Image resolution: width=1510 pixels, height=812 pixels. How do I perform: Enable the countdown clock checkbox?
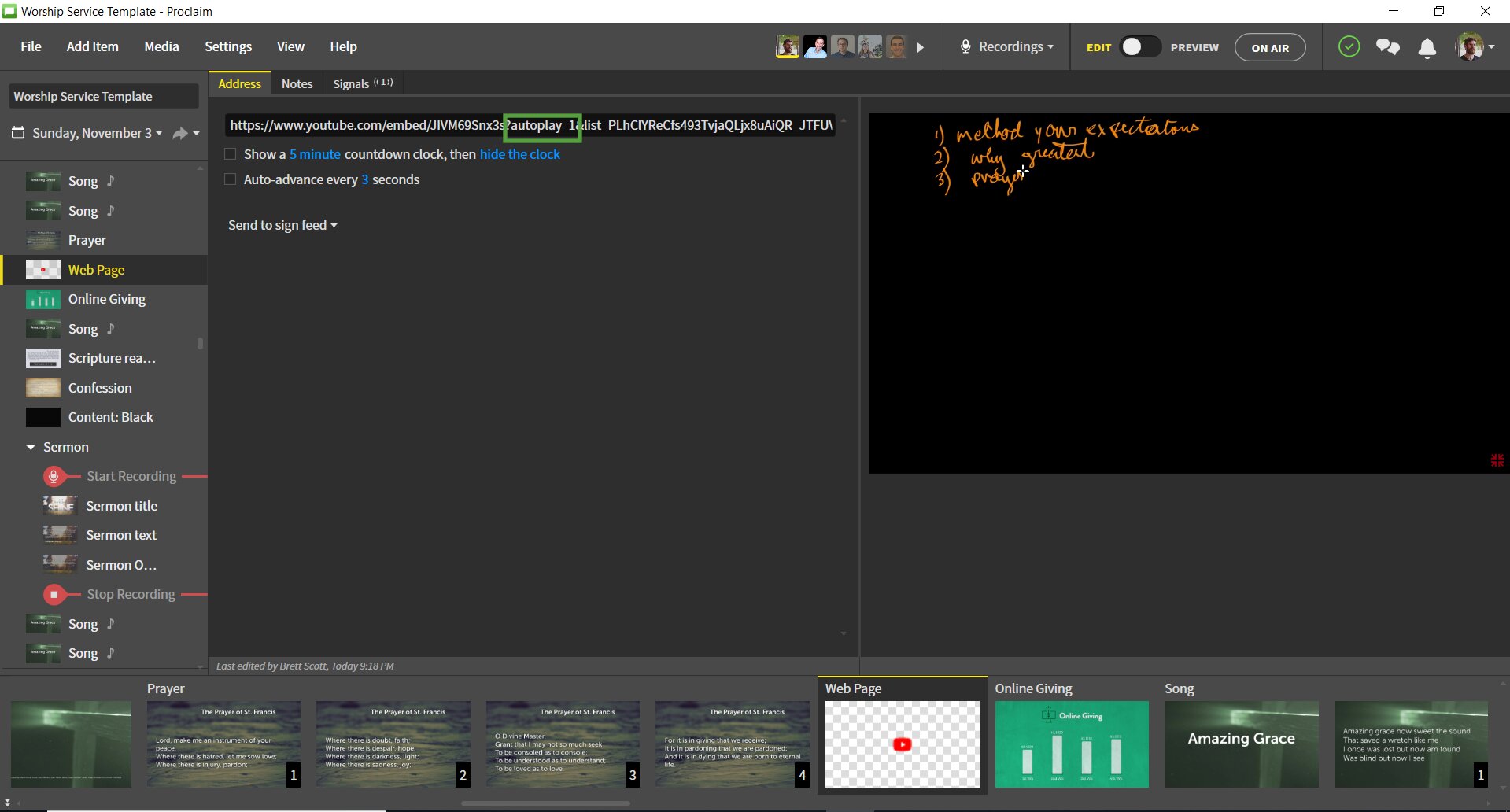pos(231,154)
